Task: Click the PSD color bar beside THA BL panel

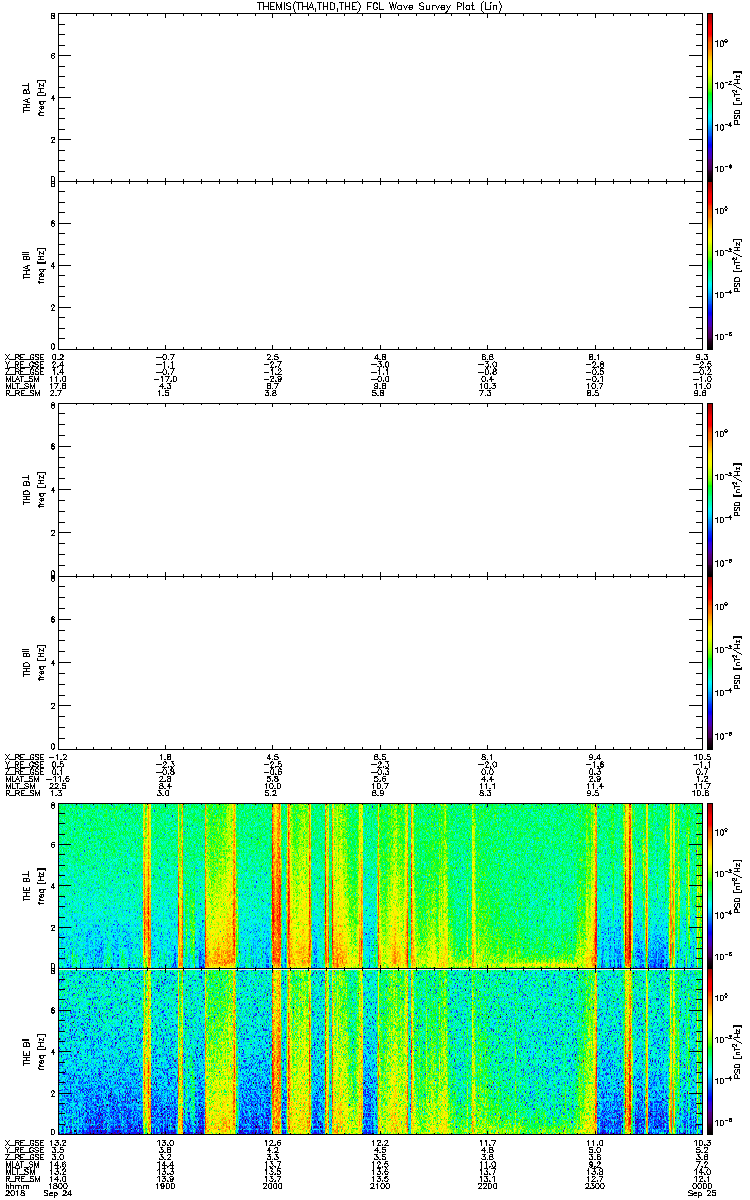Action: click(710, 97)
